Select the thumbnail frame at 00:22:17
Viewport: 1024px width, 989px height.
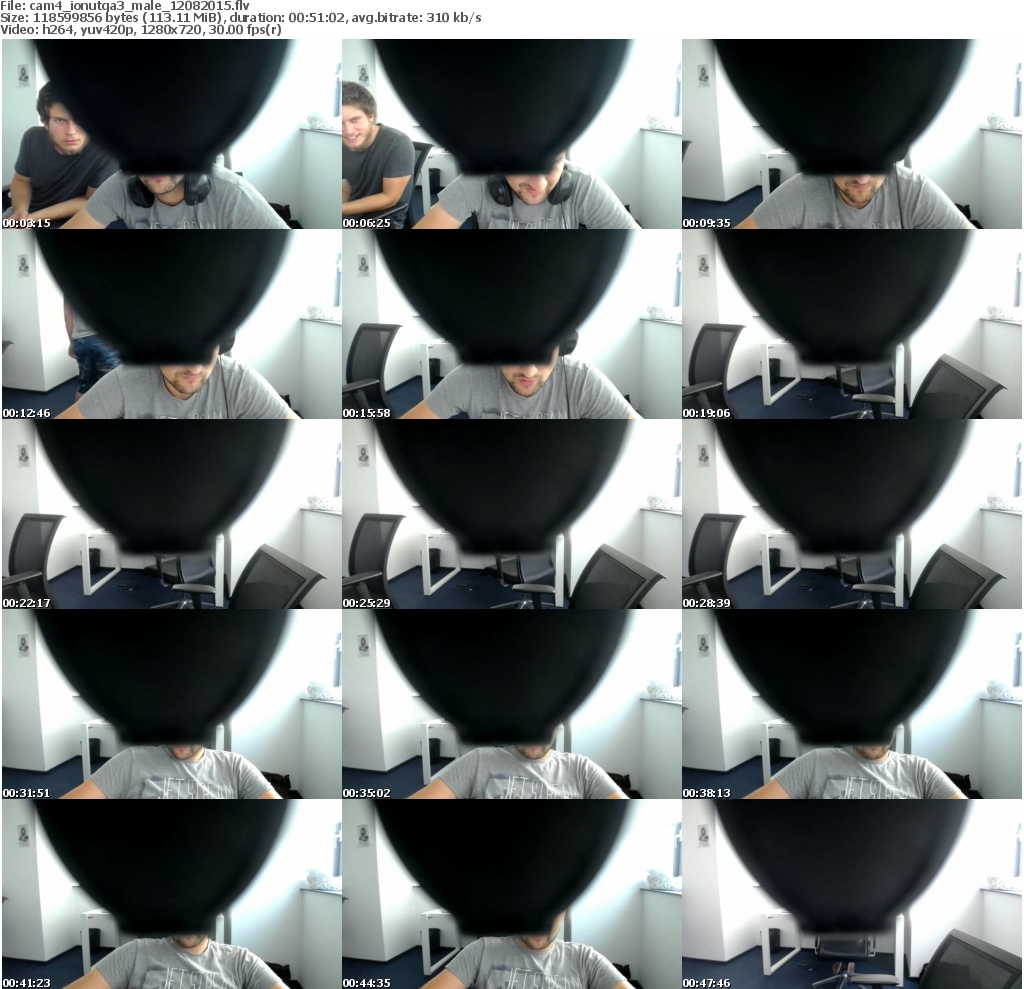tap(172, 514)
